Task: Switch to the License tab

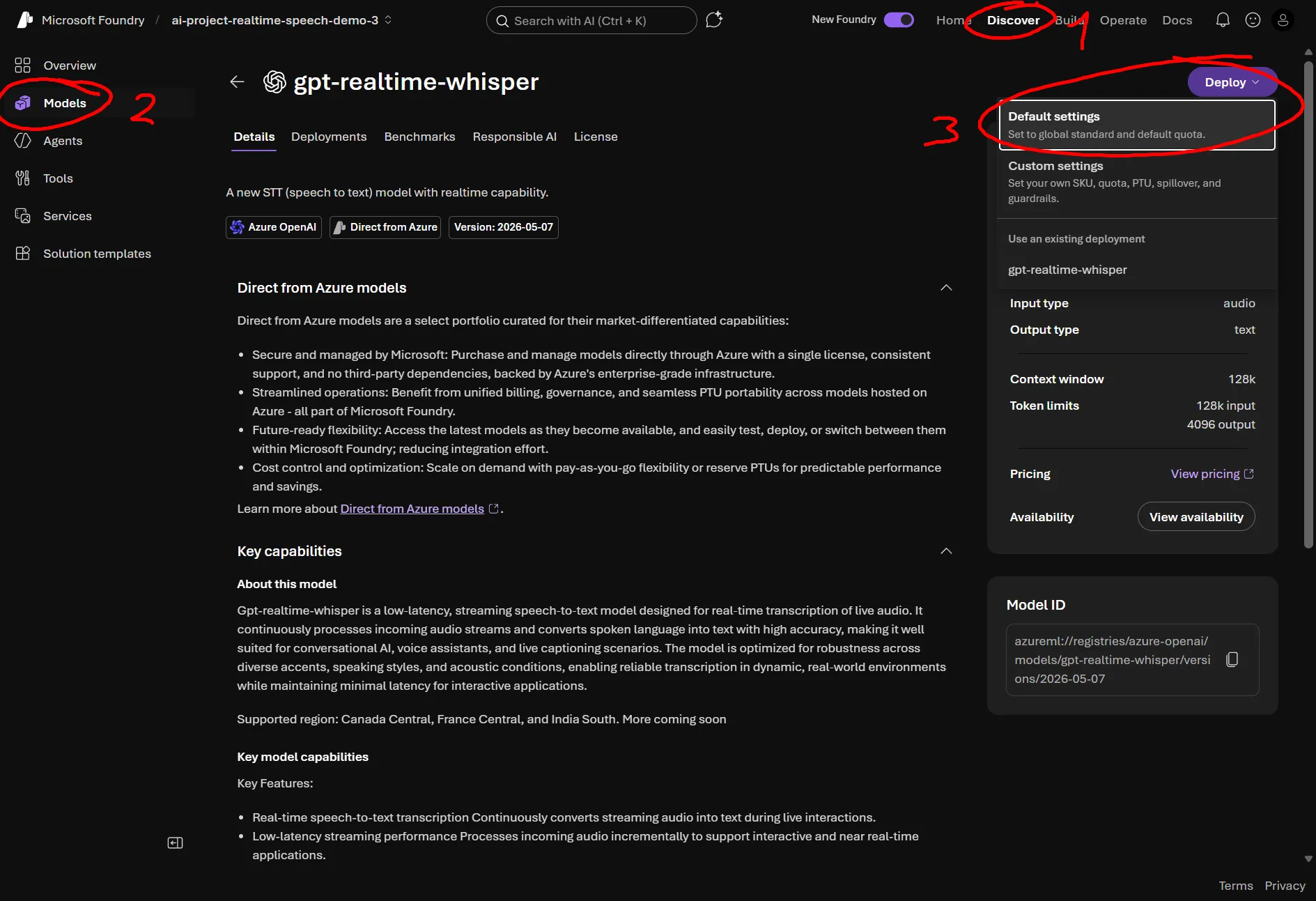Action: pos(596,137)
